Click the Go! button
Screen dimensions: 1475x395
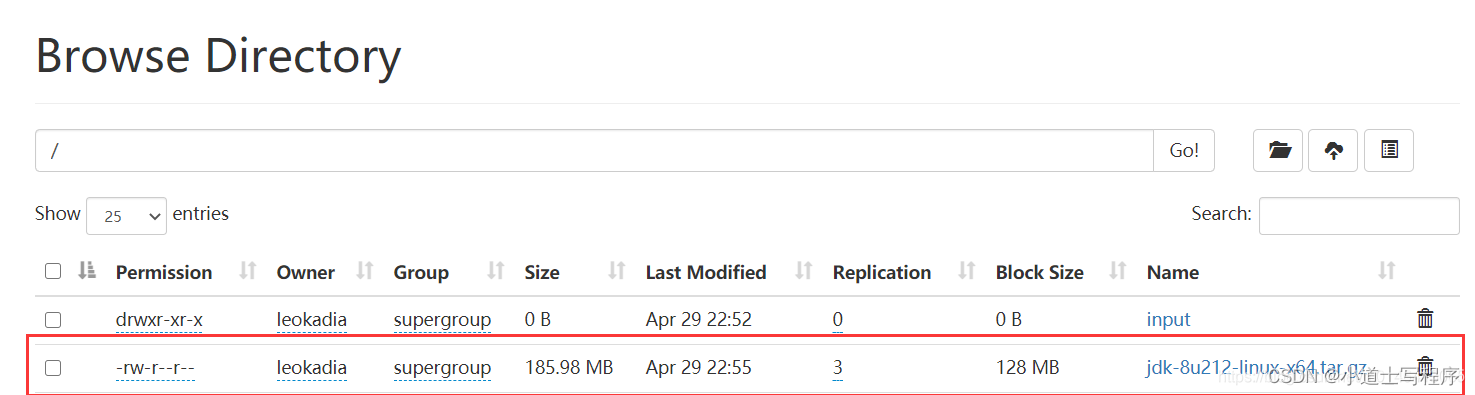(x=1184, y=150)
